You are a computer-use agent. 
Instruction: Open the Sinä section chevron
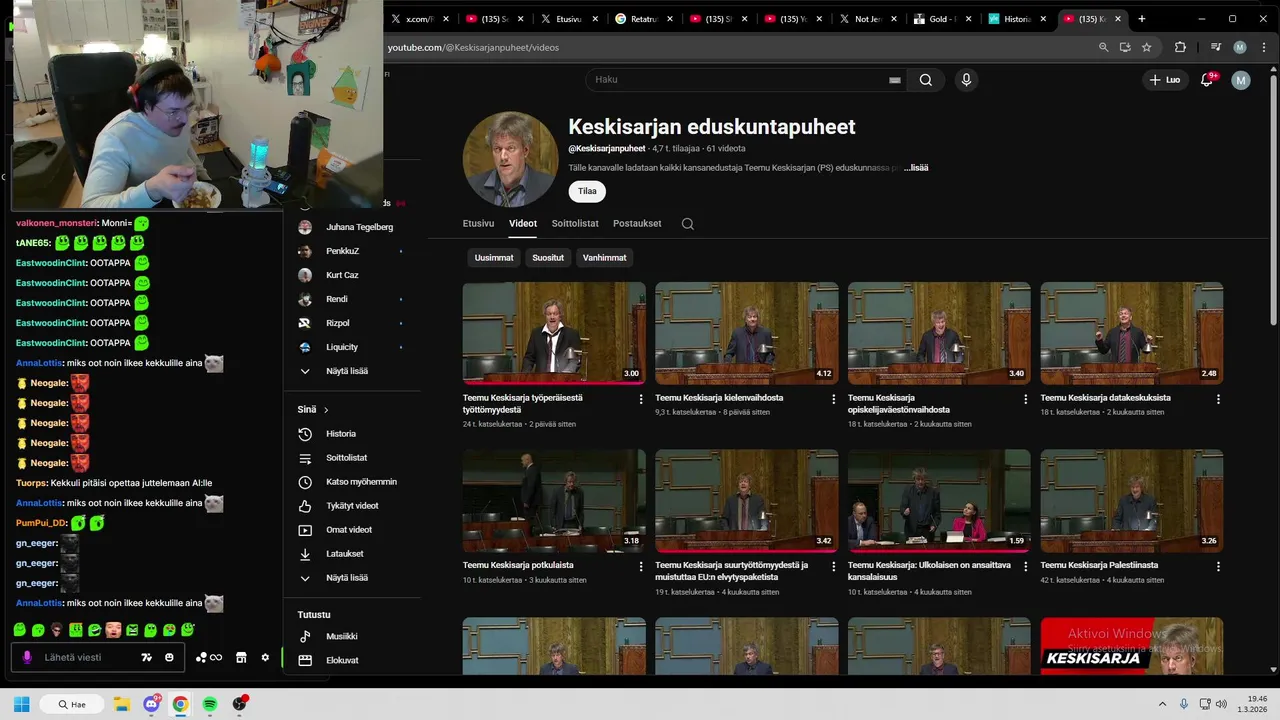click(x=326, y=410)
